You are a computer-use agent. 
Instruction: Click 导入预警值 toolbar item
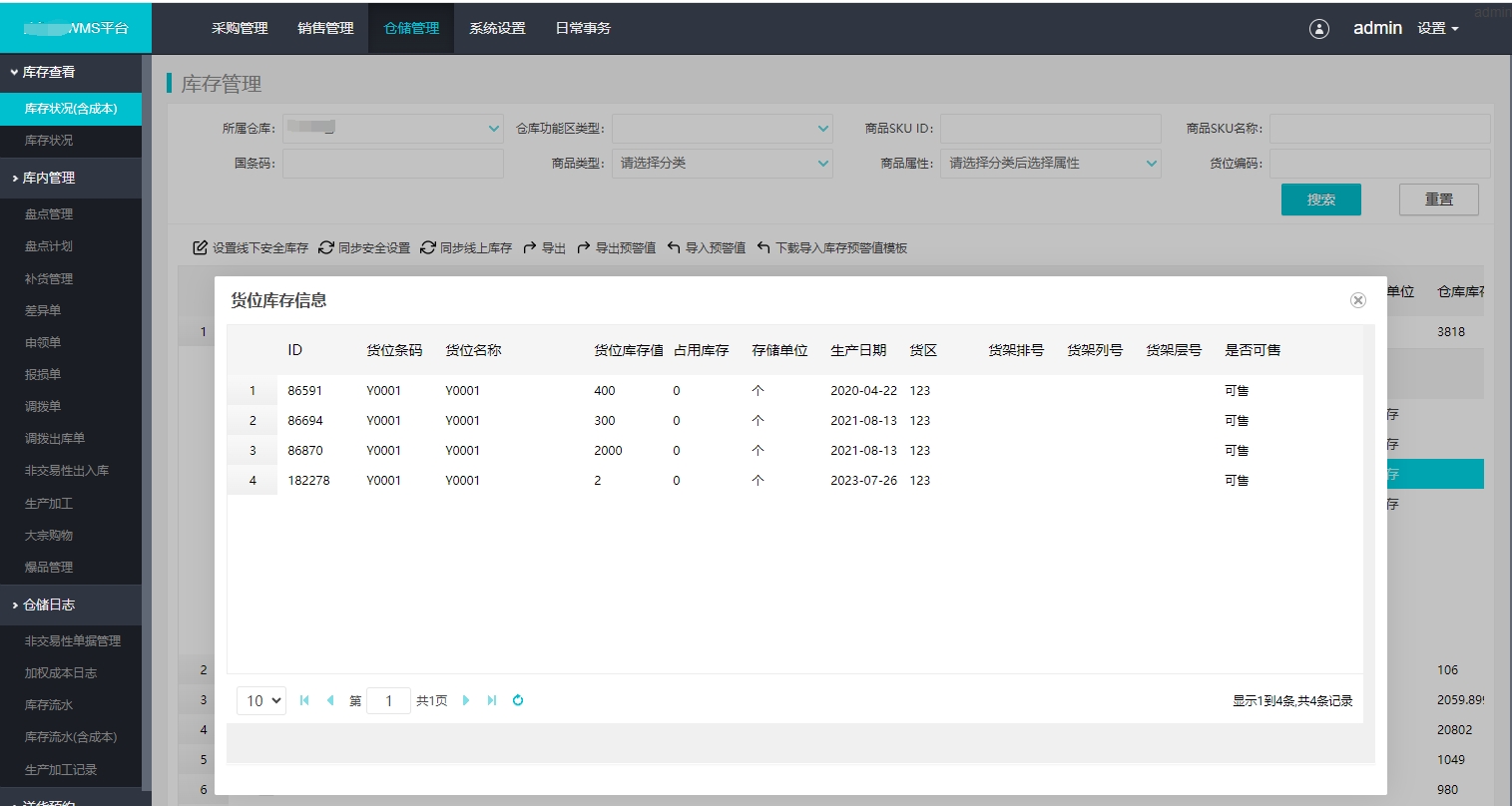(706, 248)
